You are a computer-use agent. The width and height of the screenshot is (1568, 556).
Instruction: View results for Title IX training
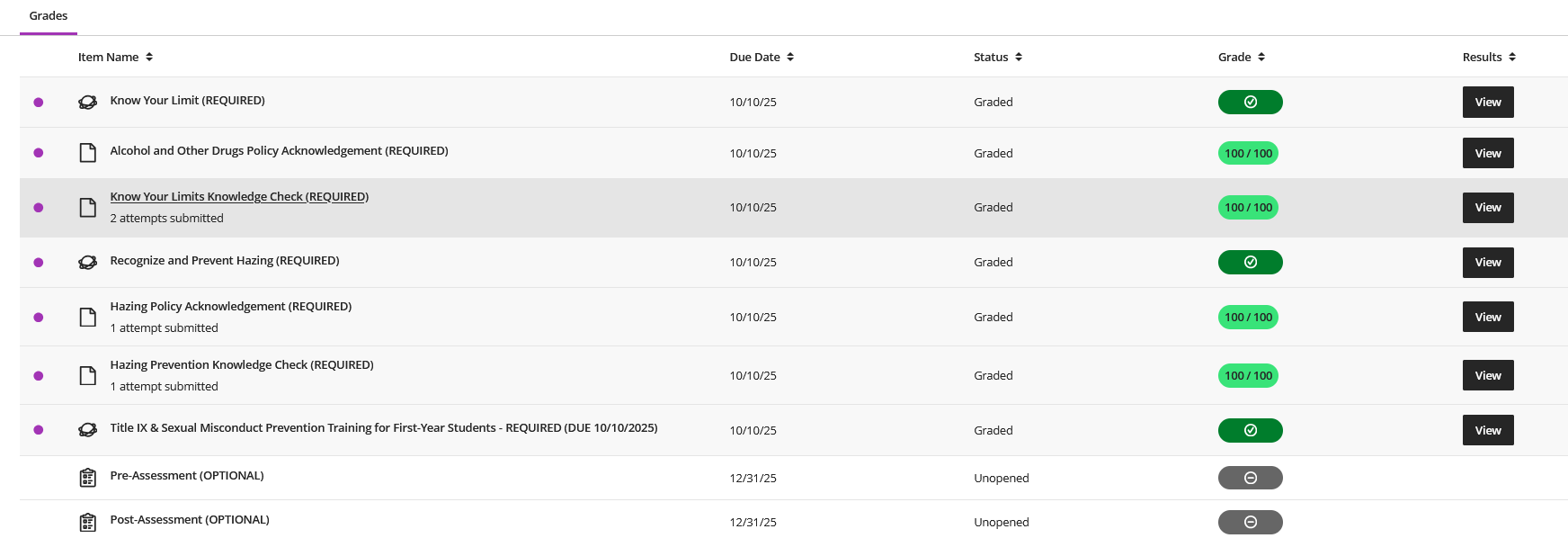pyautogui.click(x=1487, y=430)
